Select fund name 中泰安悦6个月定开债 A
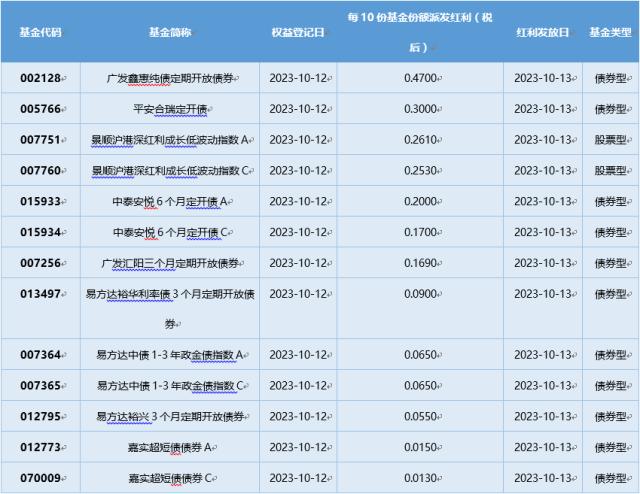640x494 pixels. coord(170,201)
